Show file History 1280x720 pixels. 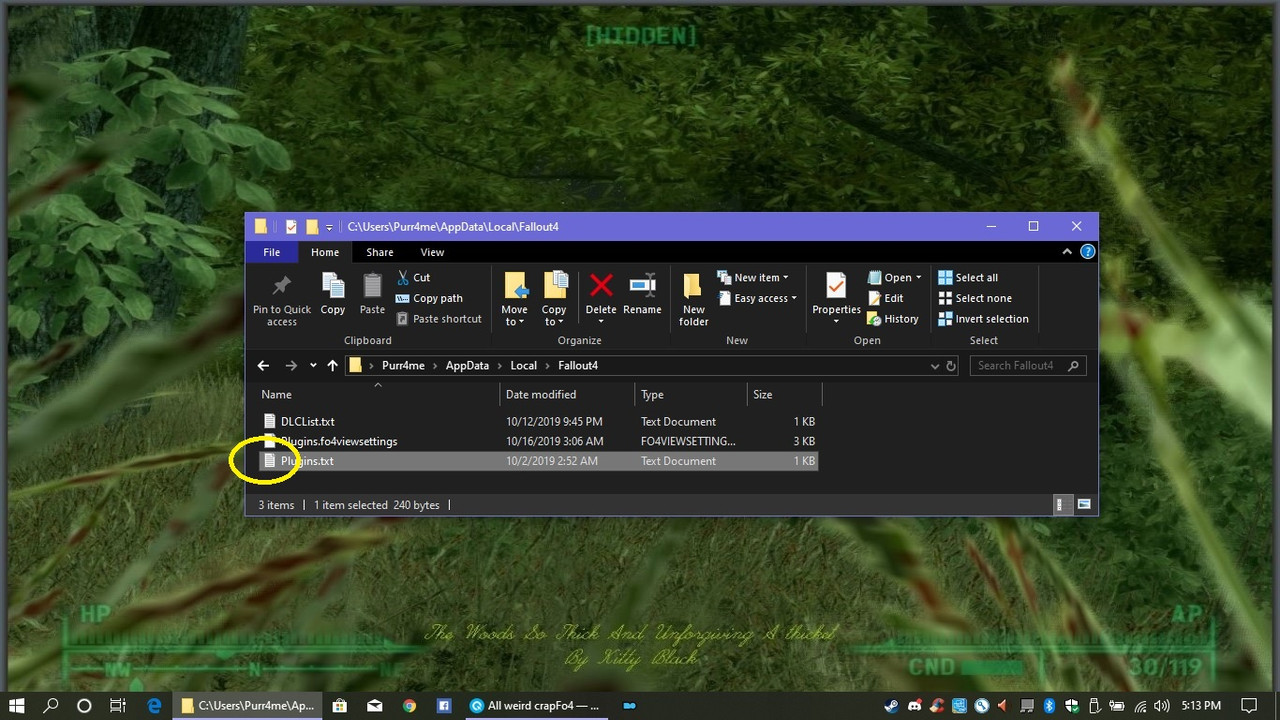tap(893, 319)
